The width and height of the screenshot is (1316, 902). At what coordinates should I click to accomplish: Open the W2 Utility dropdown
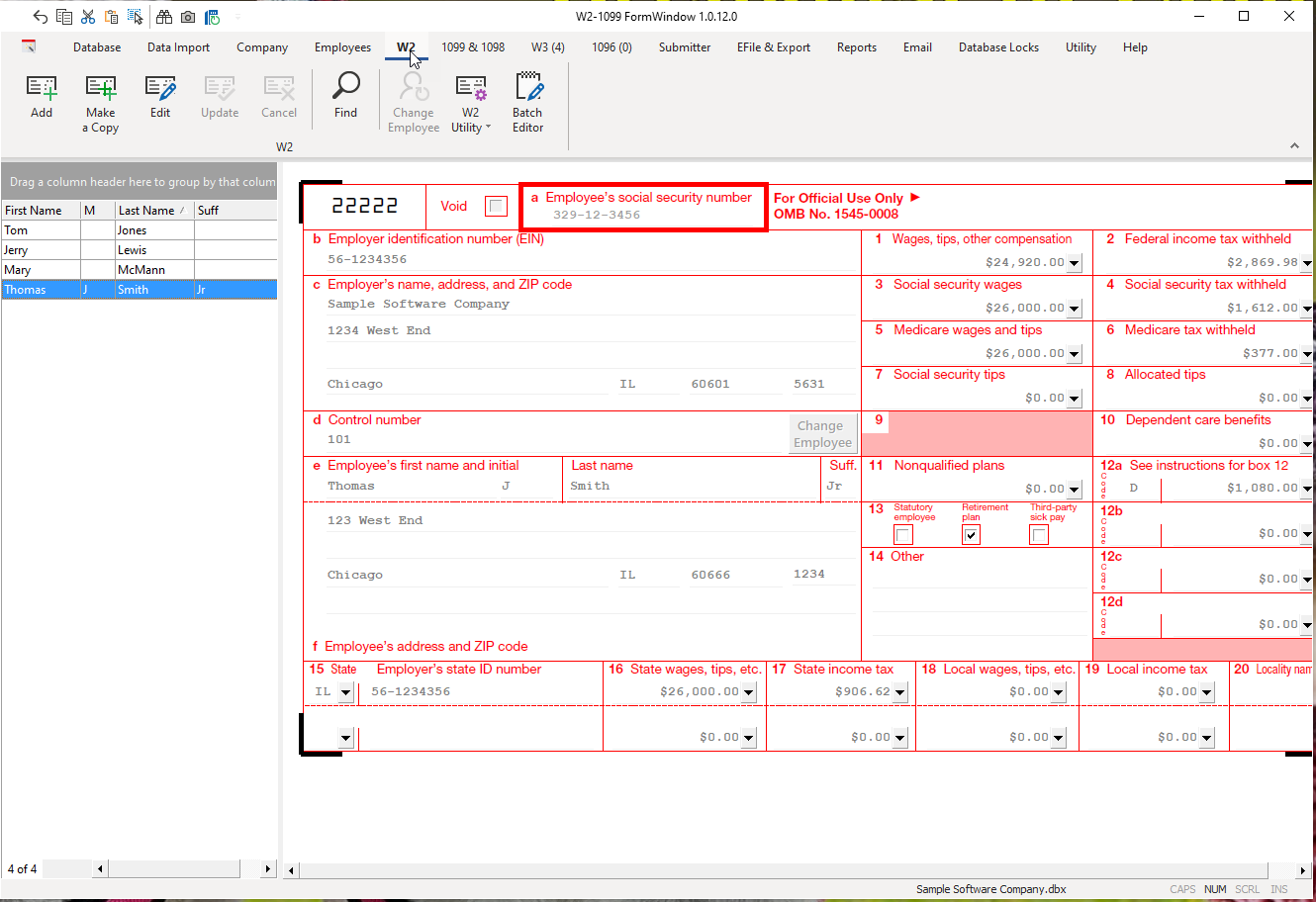(x=471, y=103)
